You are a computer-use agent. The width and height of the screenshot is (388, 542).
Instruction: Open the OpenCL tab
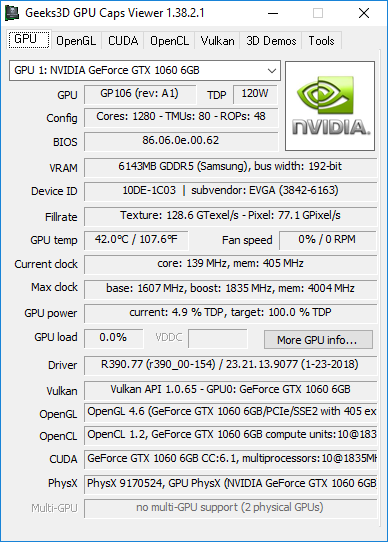pos(169,41)
